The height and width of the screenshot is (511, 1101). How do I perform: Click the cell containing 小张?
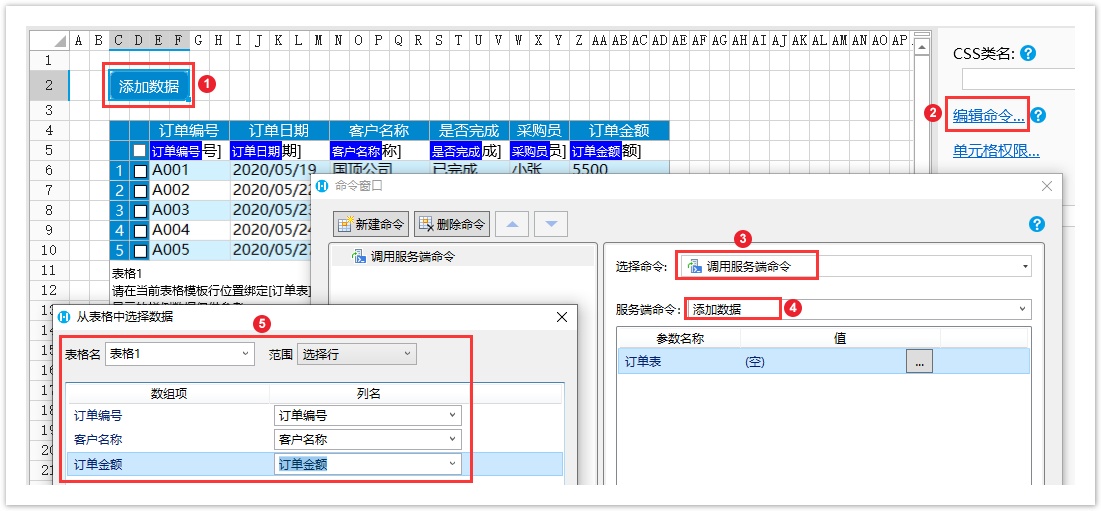point(539,169)
